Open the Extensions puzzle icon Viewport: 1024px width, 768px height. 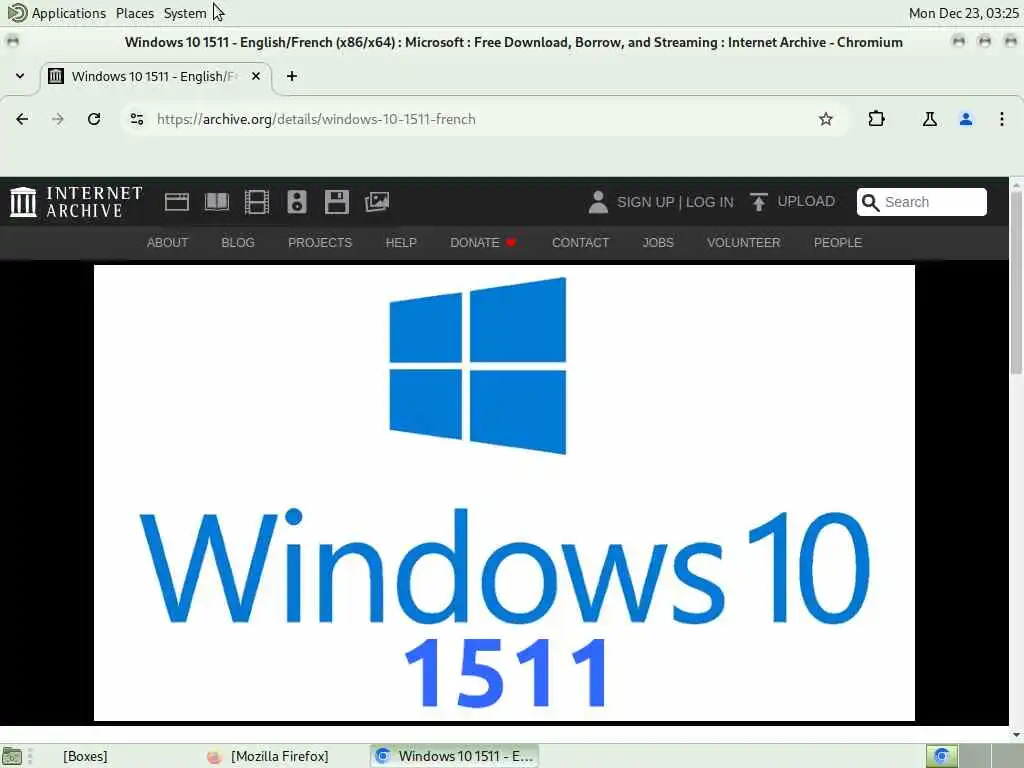pos(876,119)
